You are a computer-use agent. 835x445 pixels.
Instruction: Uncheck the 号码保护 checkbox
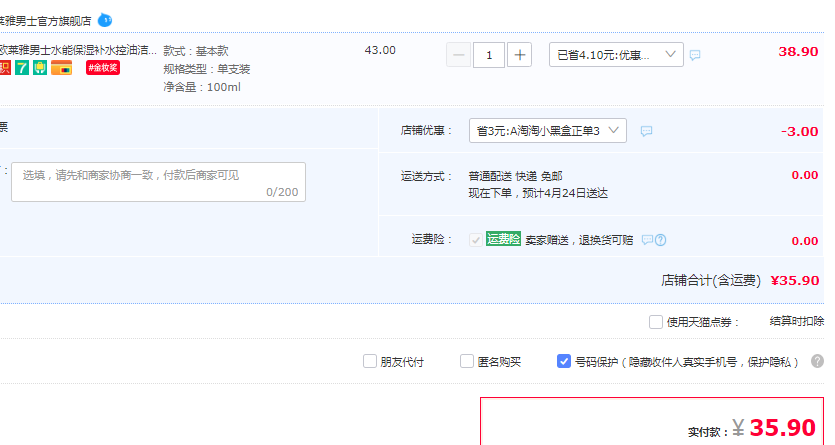pyautogui.click(x=563, y=361)
